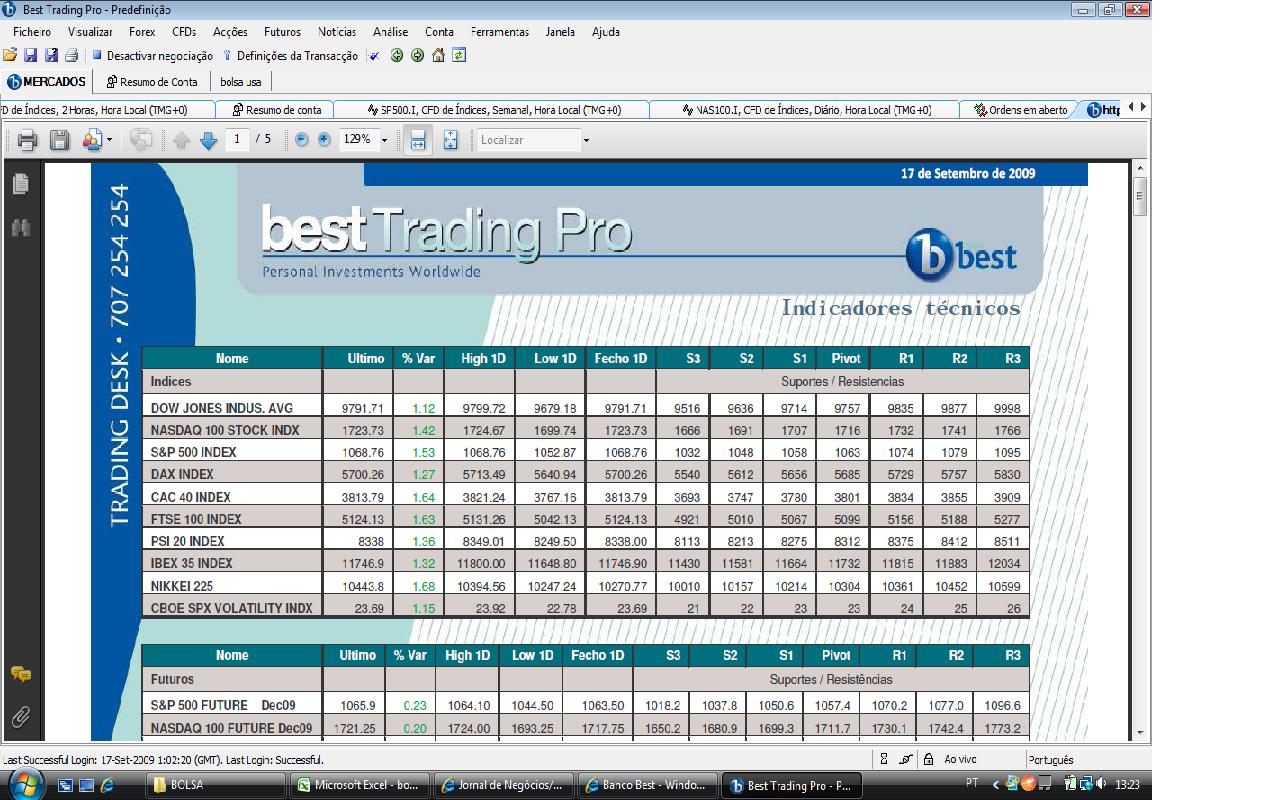1280x800 pixels.
Task: Click the Português language status entry
Action: pyautogui.click(x=1050, y=760)
